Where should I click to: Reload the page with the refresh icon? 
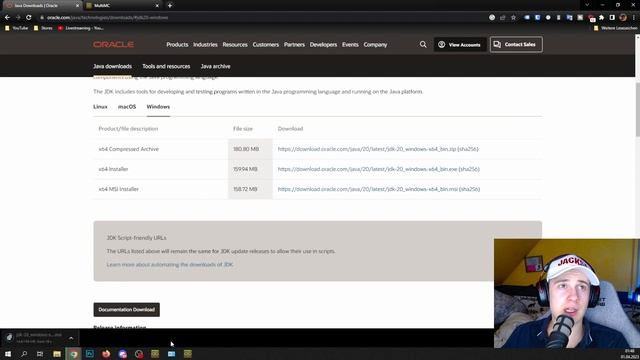tap(29, 18)
